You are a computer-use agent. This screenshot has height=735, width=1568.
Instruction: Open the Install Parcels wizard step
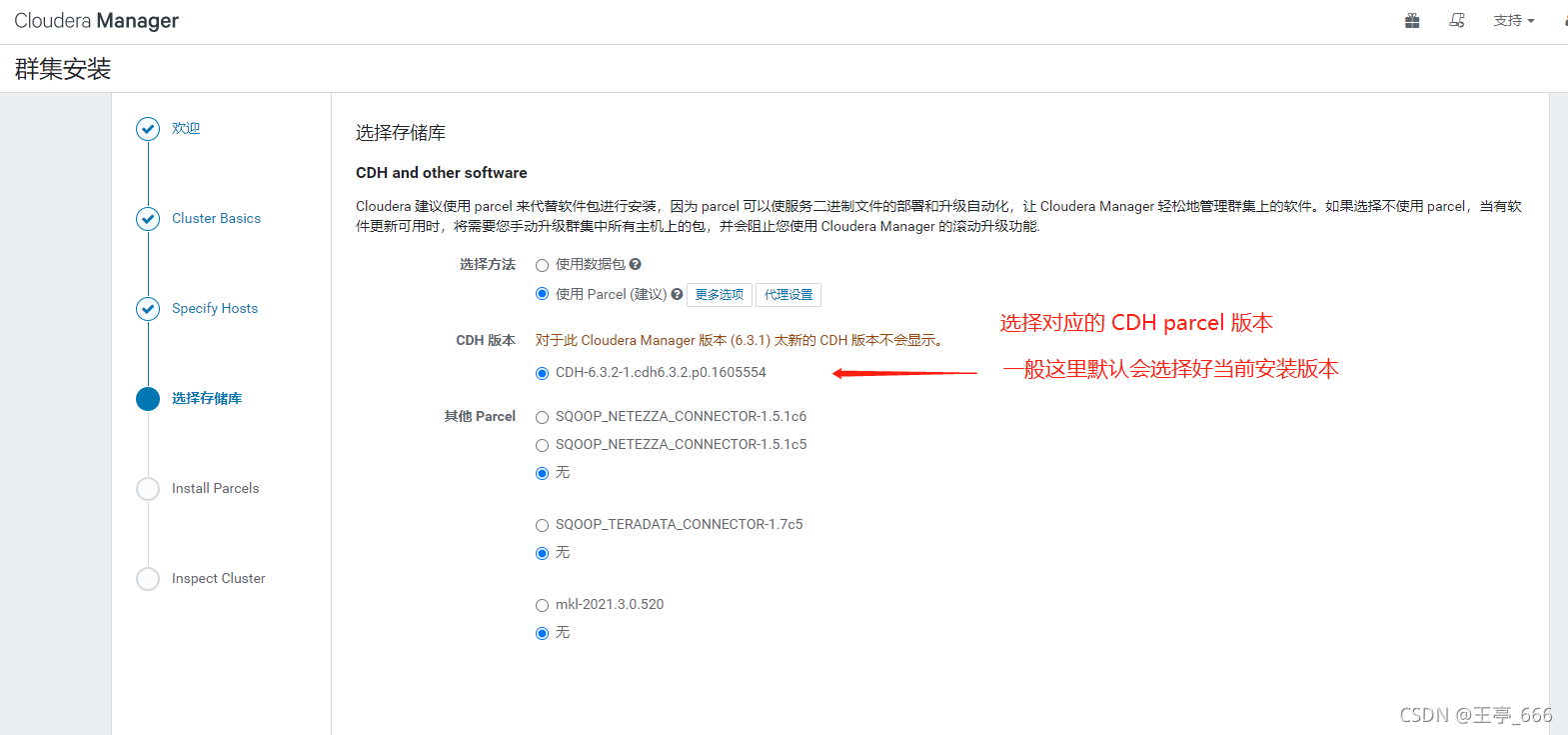[x=215, y=488]
